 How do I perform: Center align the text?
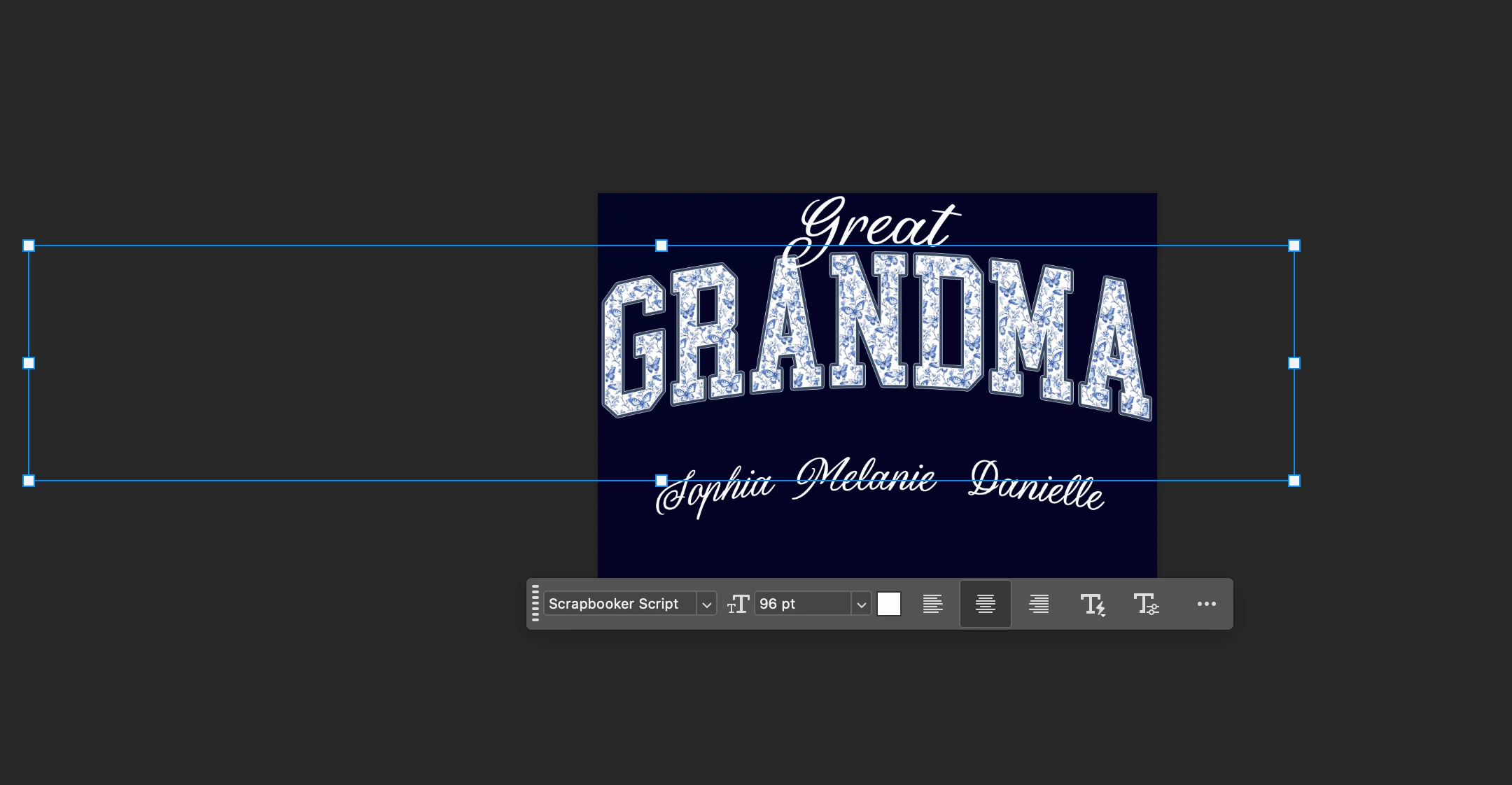(x=985, y=604)
